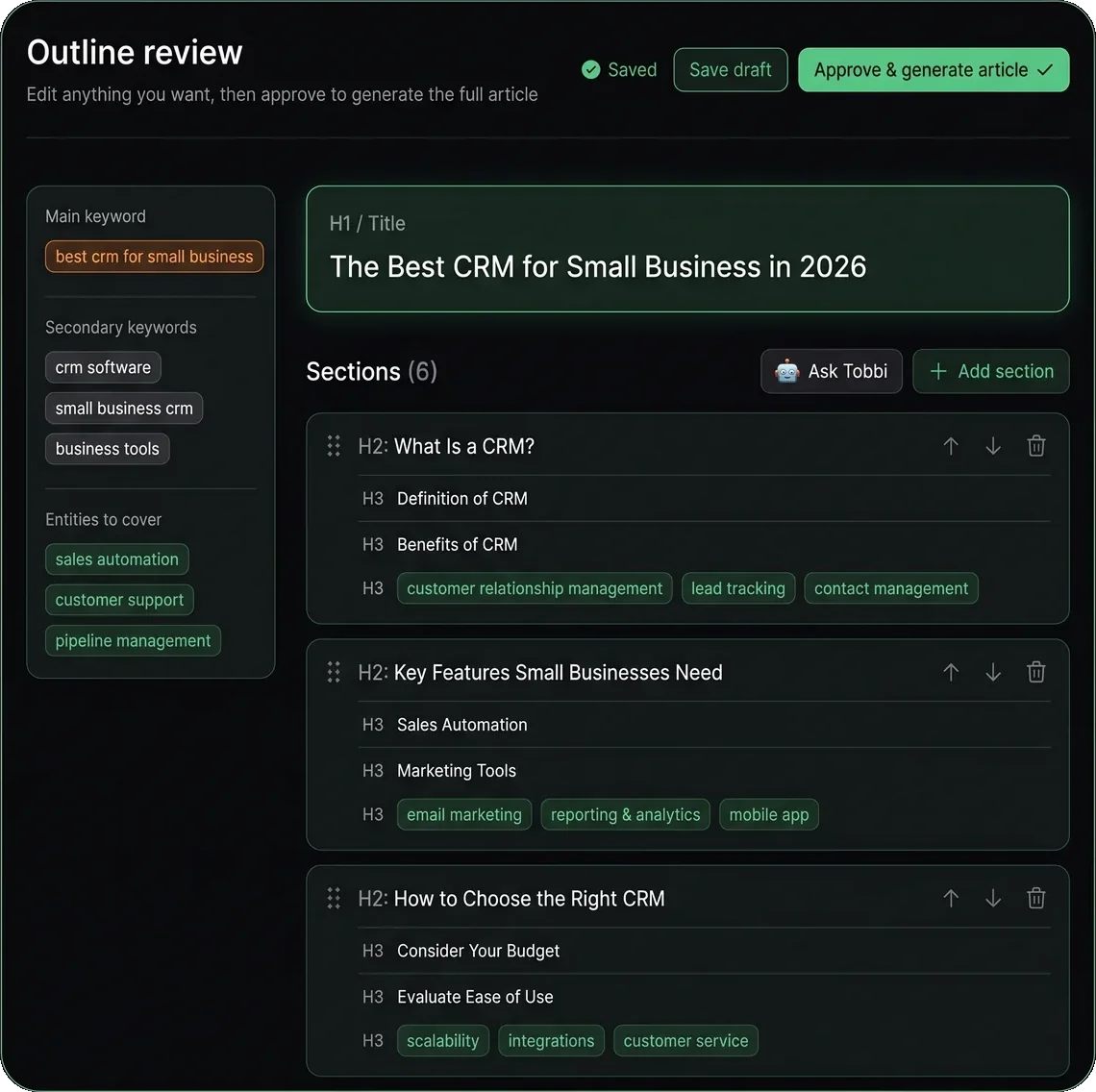Add 'customer service' H3 suggestion
The height and width of the screenshot is (1092, 1096).
tap(685, 1041)
